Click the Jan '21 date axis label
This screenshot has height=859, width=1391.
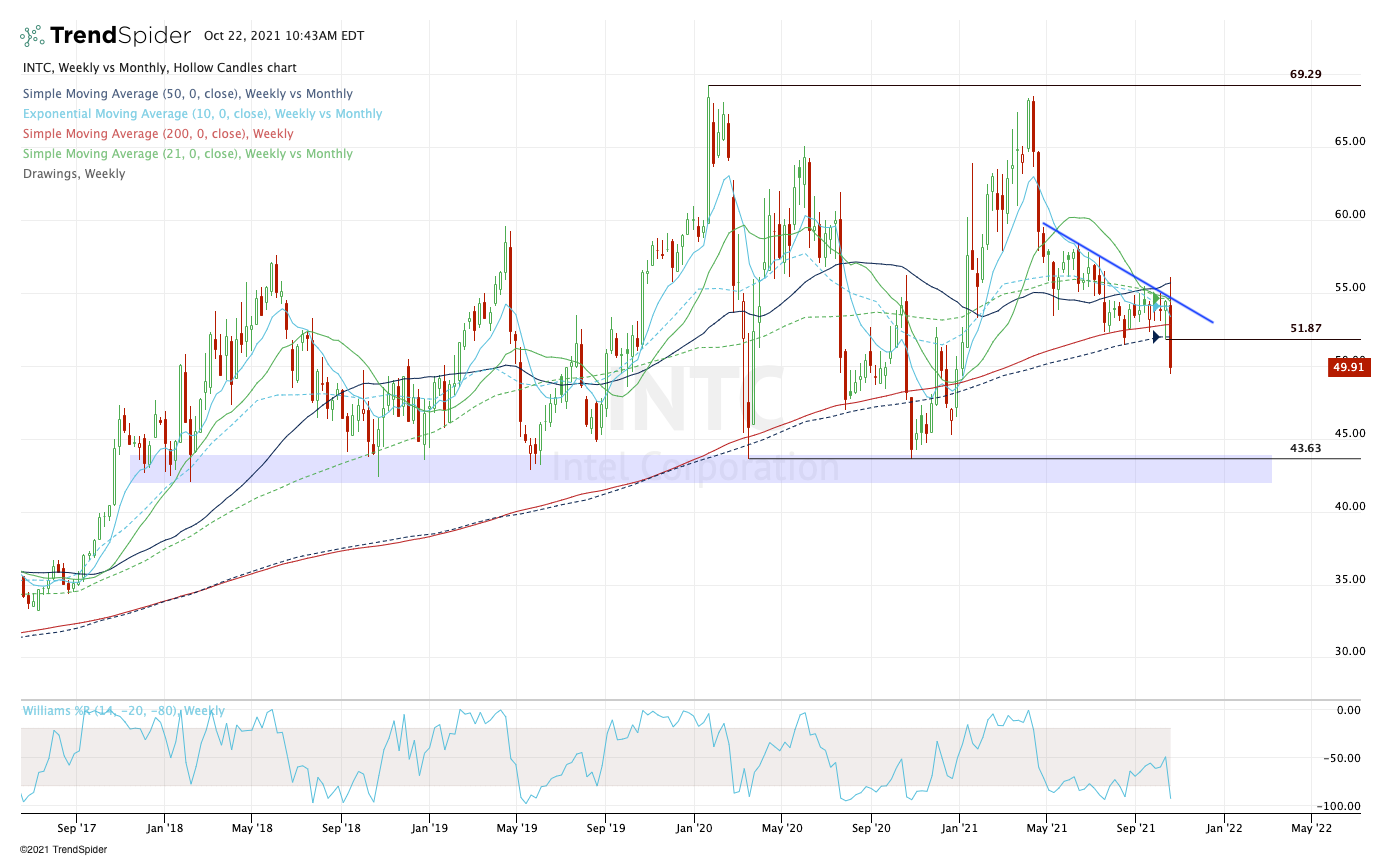click(960, 828)
